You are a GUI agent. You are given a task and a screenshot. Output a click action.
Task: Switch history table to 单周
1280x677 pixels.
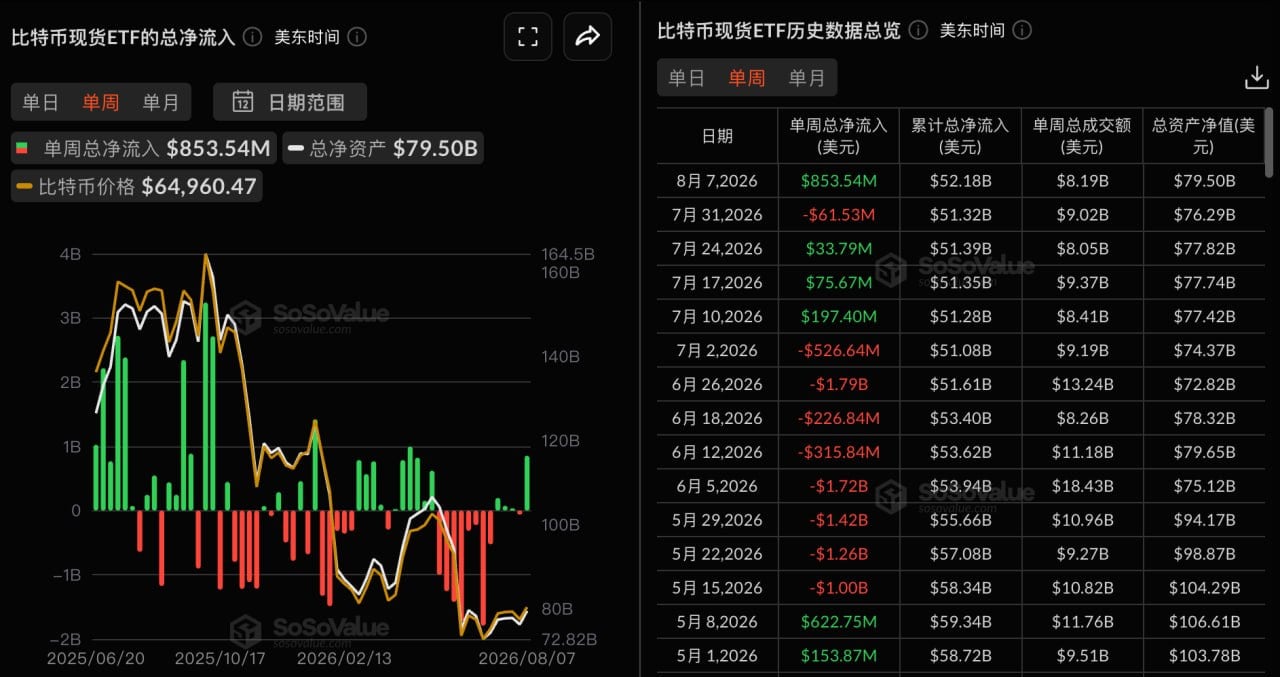click(747, 78)
